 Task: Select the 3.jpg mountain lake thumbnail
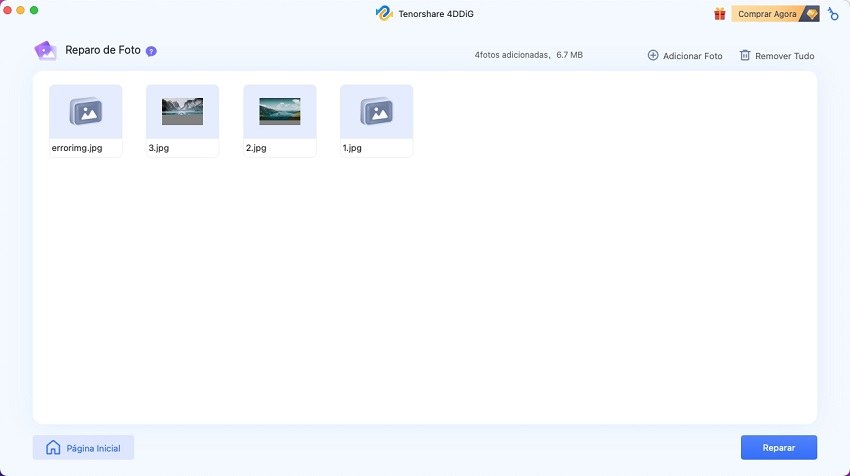[x=183, y=112]
